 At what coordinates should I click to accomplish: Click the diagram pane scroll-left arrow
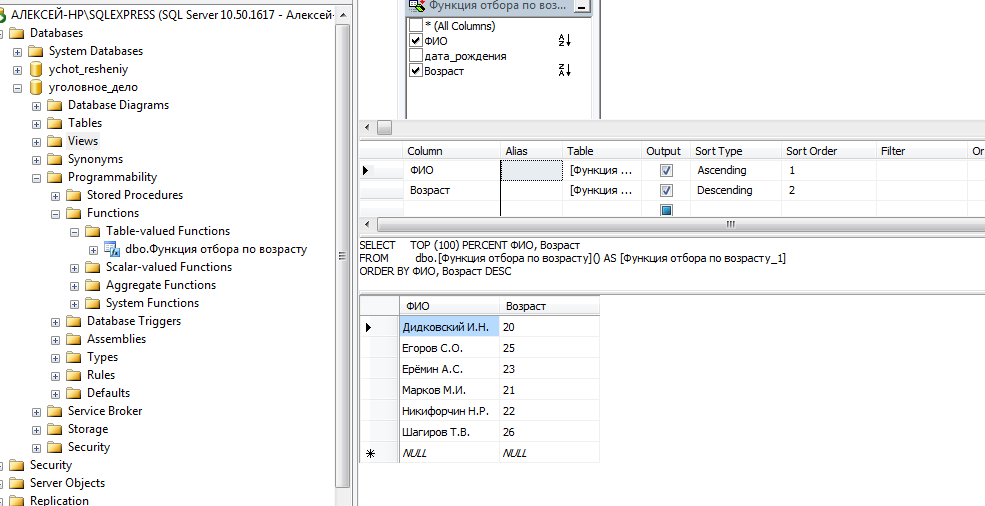coord(367,128)
